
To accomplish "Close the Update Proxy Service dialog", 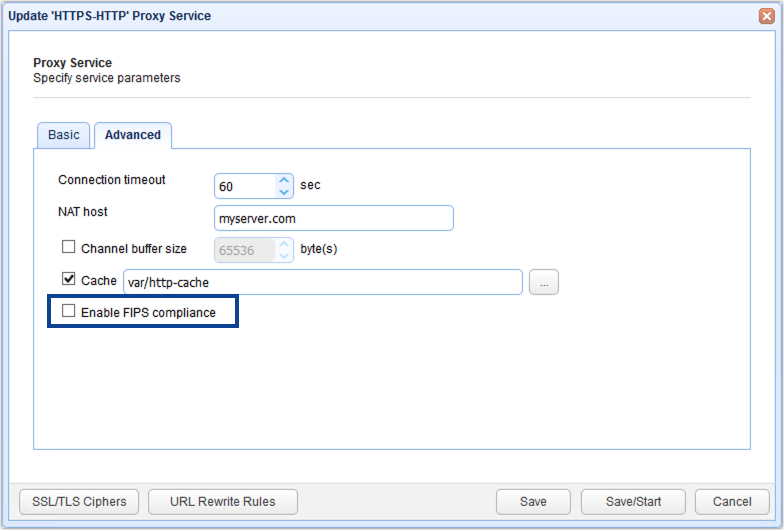I will tap(766, 16).
